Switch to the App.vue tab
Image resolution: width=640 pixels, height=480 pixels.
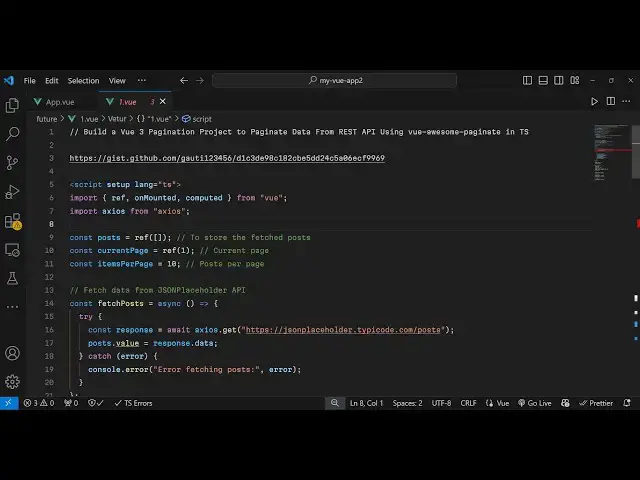click(60, 102)
